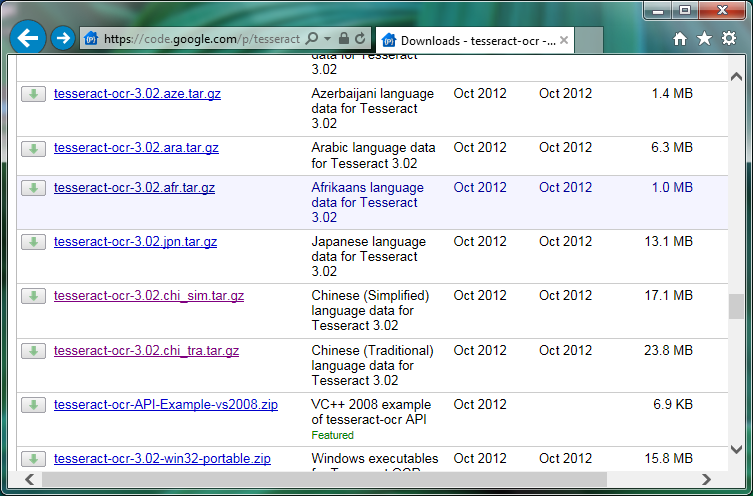
Task: Click 'Chinese (Traditional) language data' description
Action: coord(373,365)
